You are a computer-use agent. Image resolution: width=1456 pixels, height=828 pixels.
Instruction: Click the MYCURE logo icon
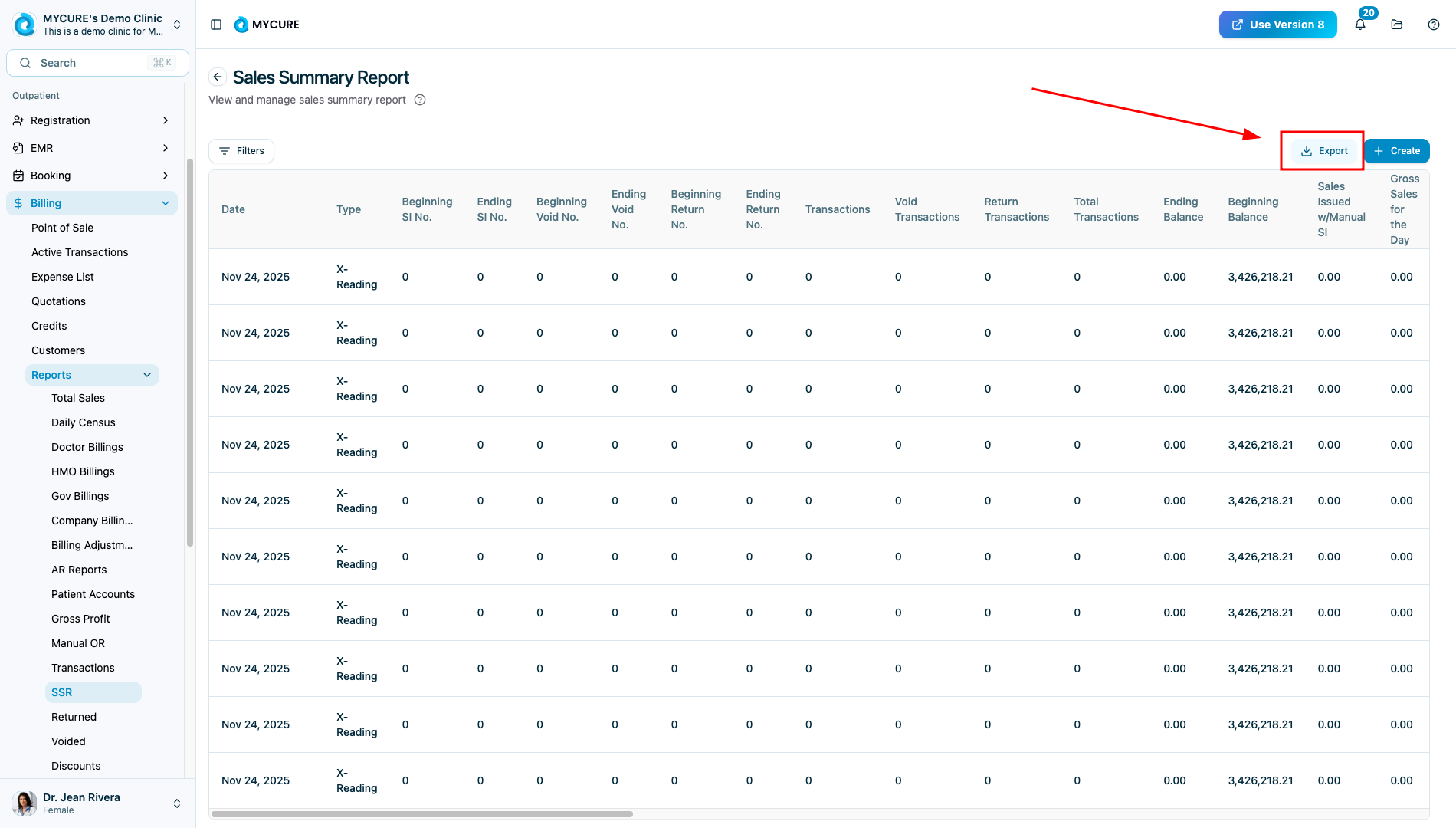241,25
